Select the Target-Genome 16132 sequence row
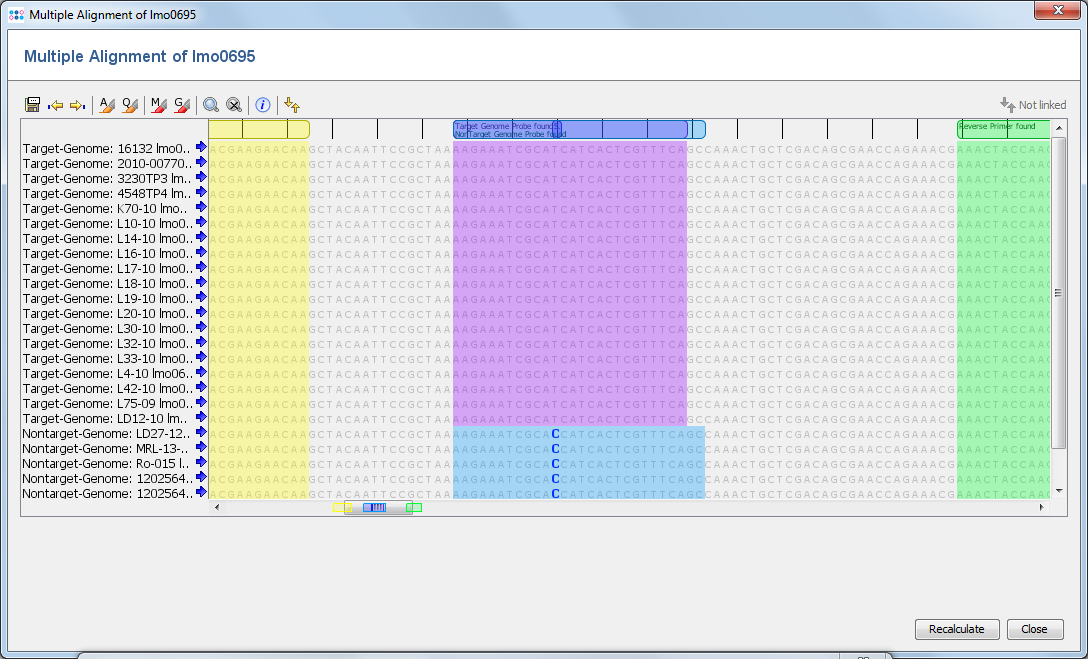Image resolution: width=1088 pixels, height=659 pixels. coord(106,149)
